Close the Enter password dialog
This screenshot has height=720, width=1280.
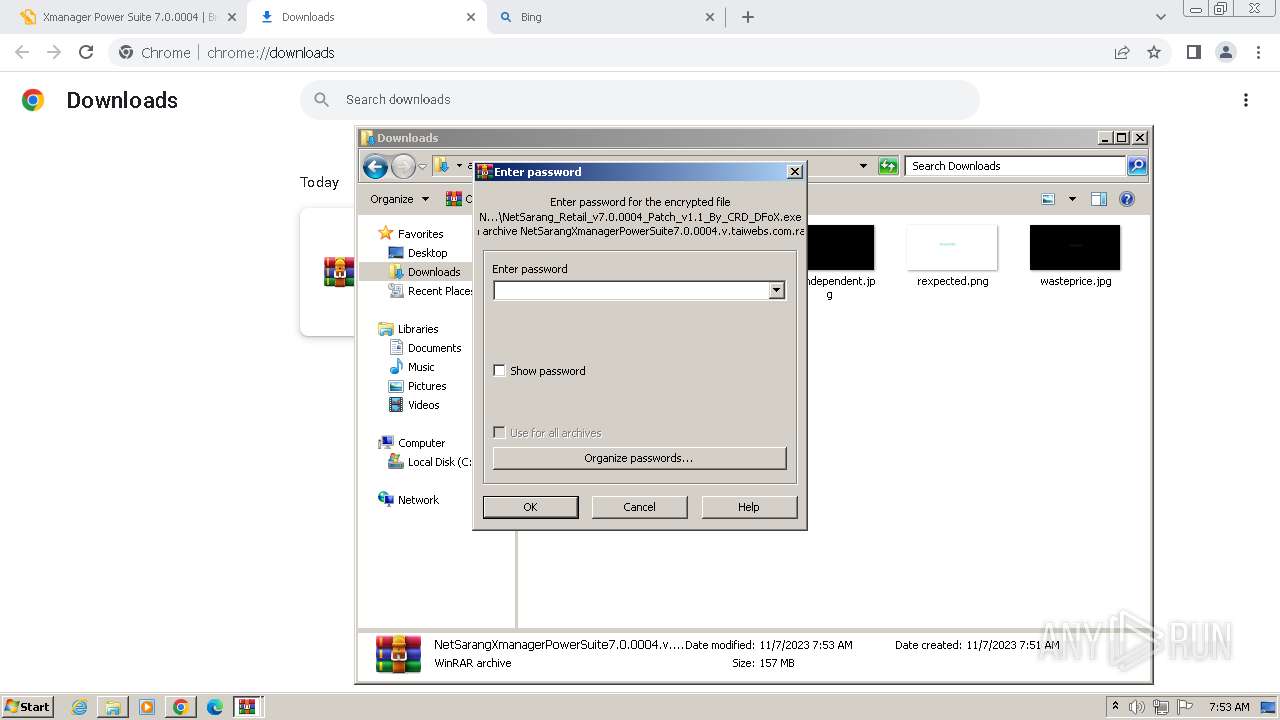click(x=795, y=172)
